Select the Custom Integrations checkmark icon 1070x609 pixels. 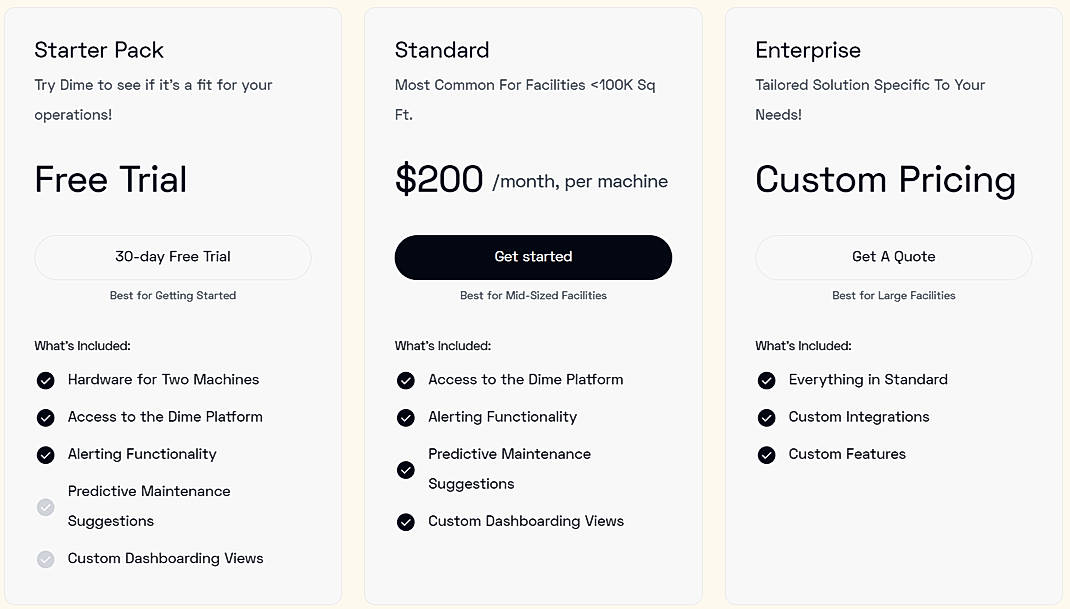pyautogui.click(x=766, y=417)
